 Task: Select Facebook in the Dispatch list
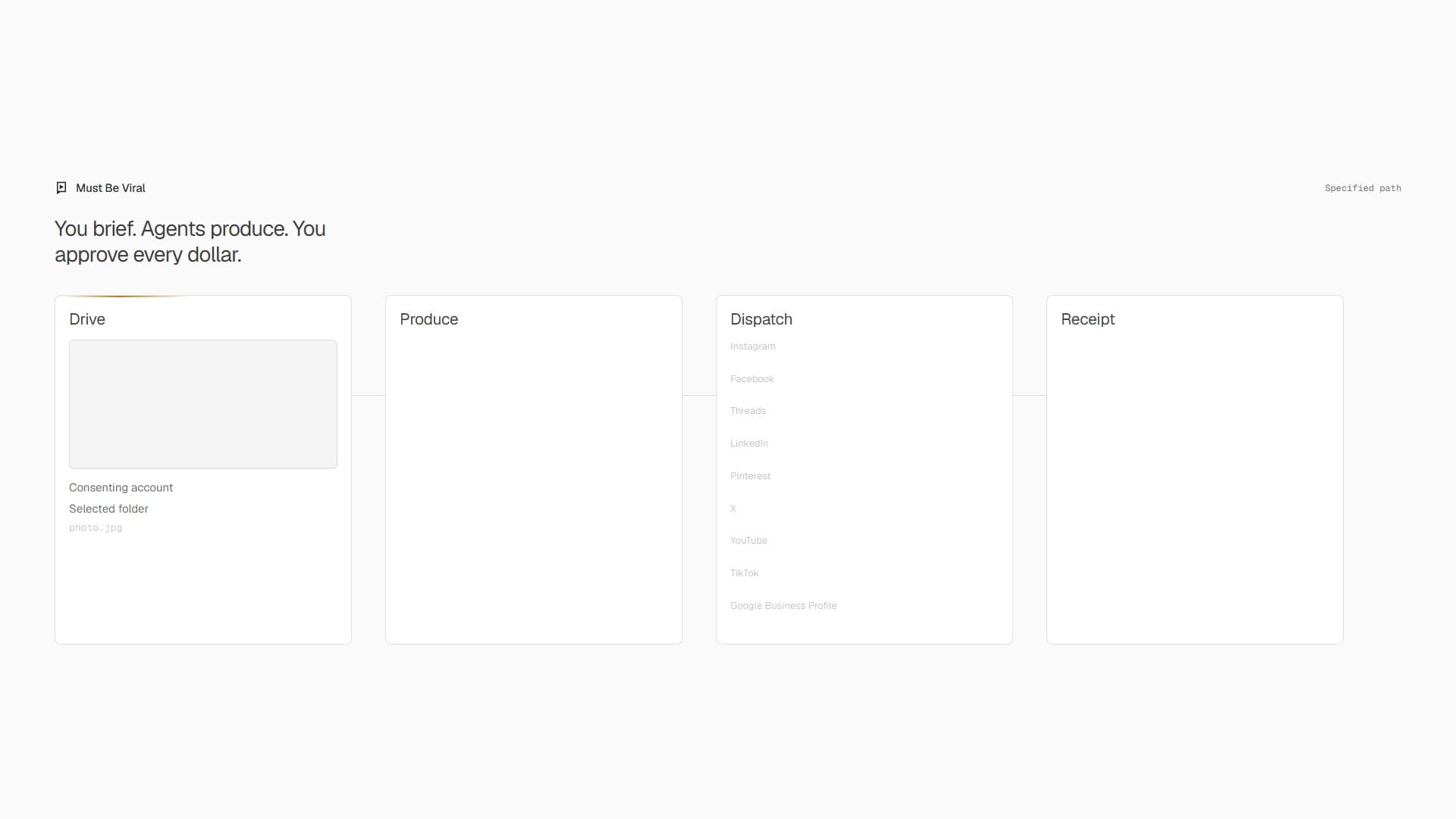752,379
